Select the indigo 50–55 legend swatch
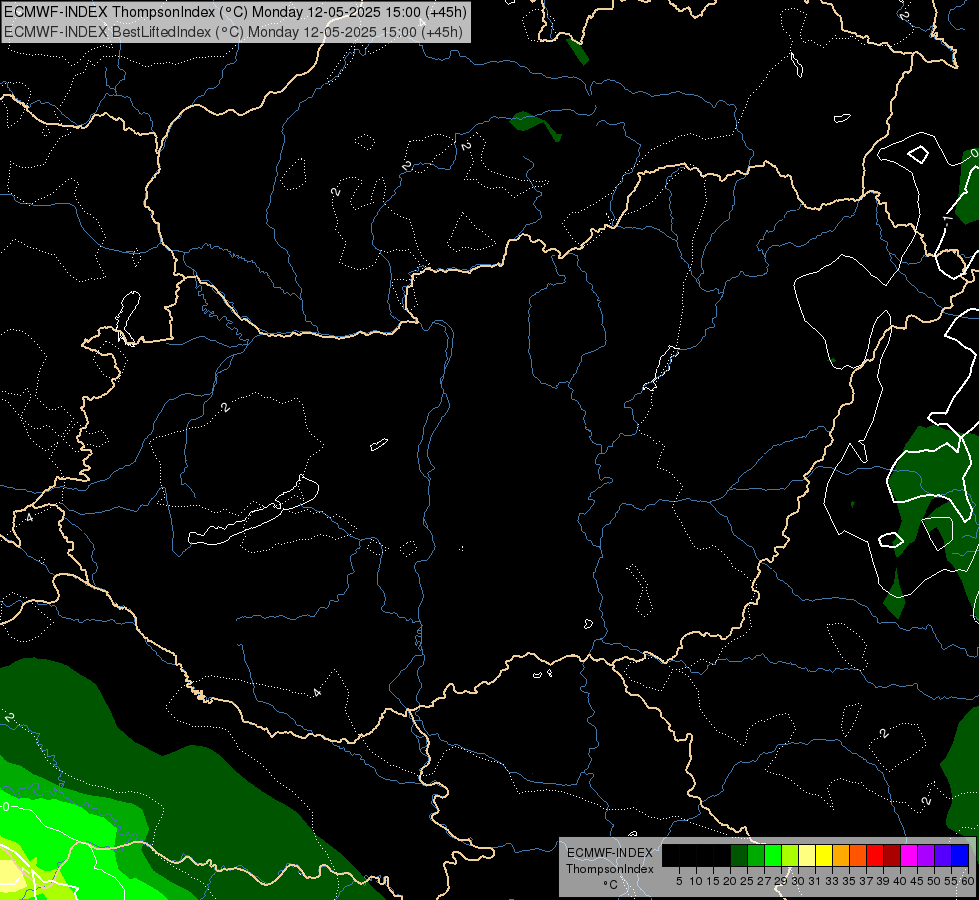 click(943, 855)
